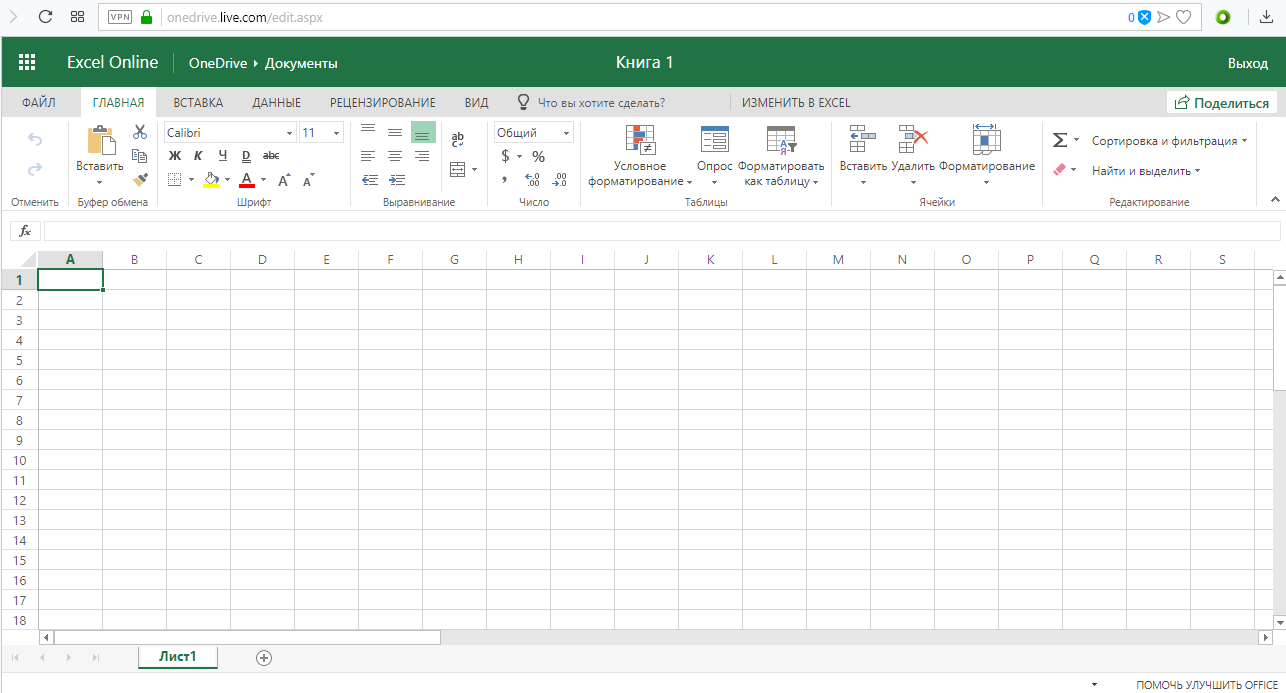This screenshot has height=693, width=1286.
Task: Select the Format Painter brush
Action: (140, 180)
